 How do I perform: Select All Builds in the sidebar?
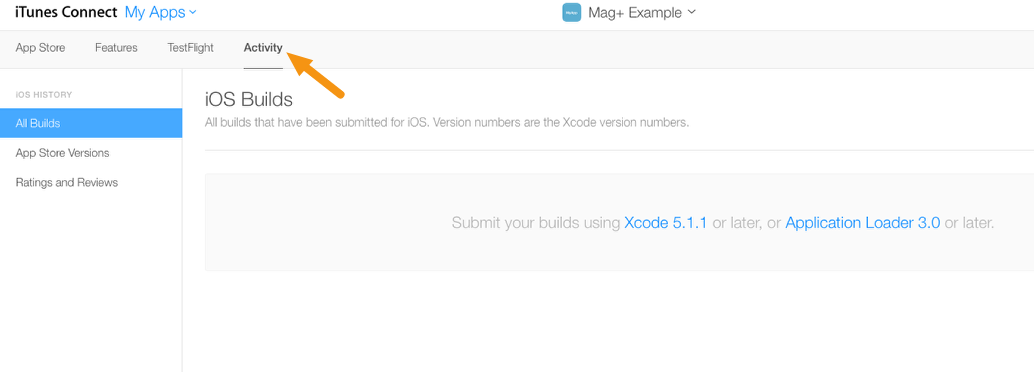pyautogui.click(x=91, y=123)
